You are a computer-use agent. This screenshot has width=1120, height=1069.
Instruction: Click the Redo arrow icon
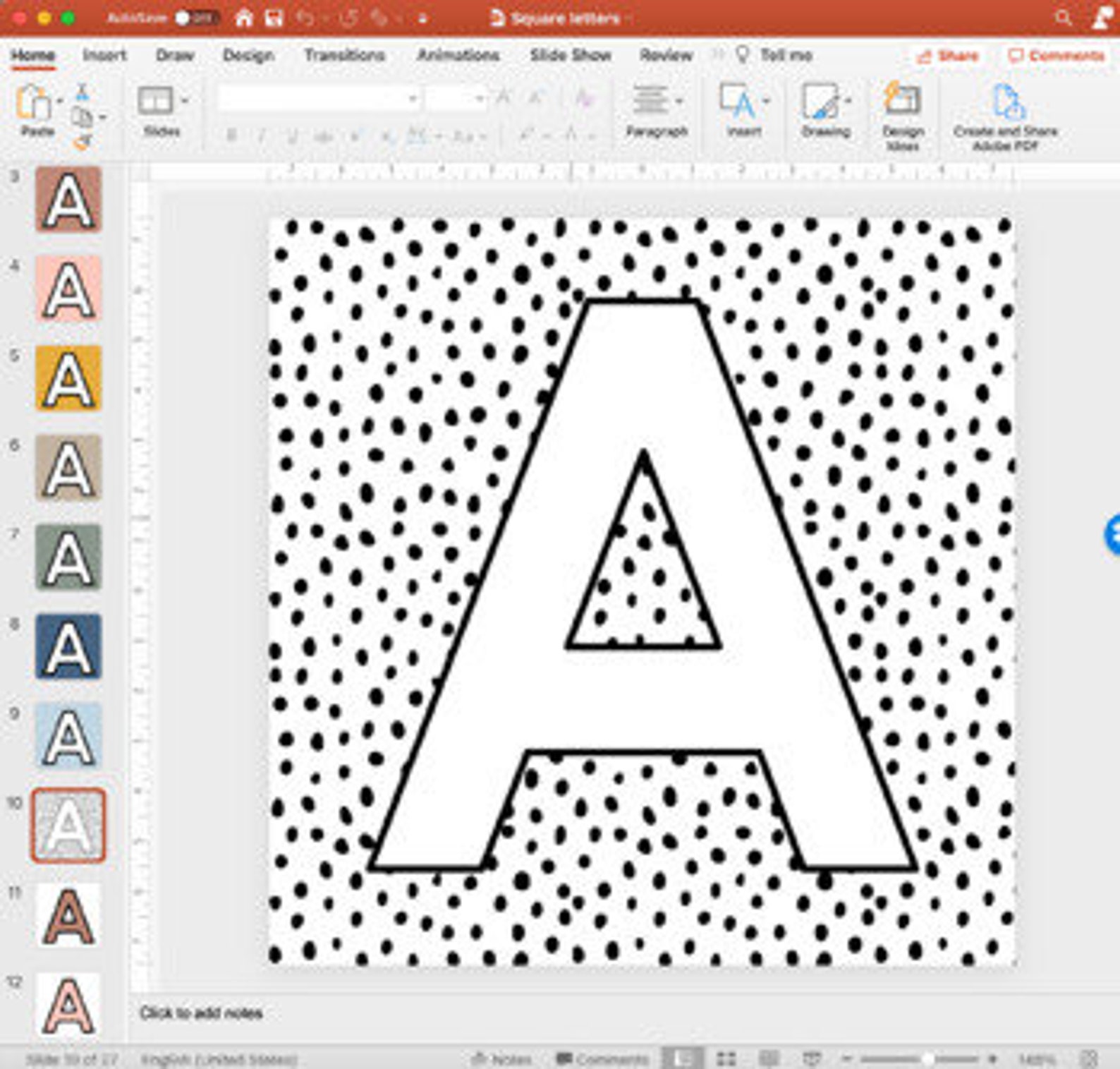348,18
